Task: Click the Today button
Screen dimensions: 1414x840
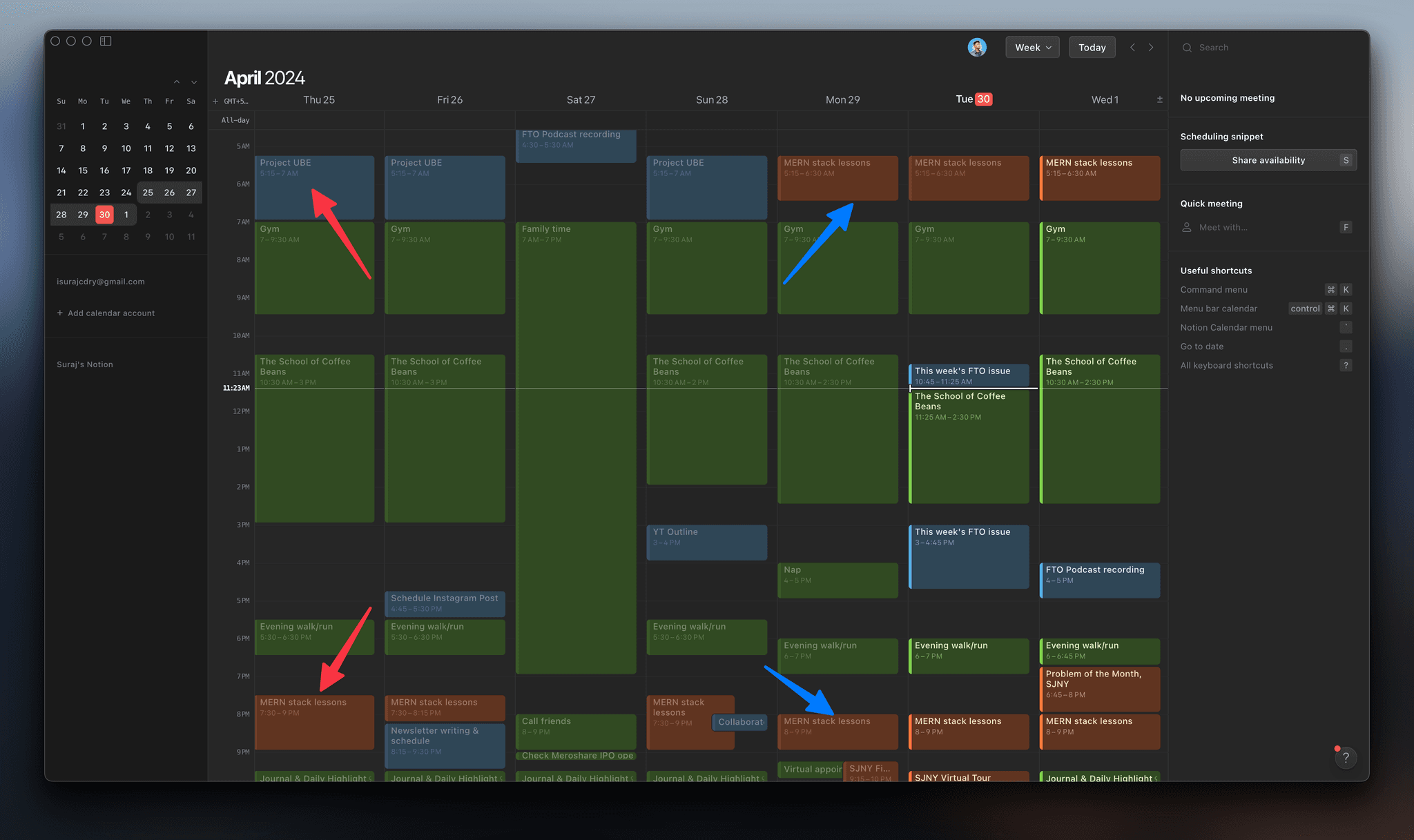Action: [x=1092, y=47]
